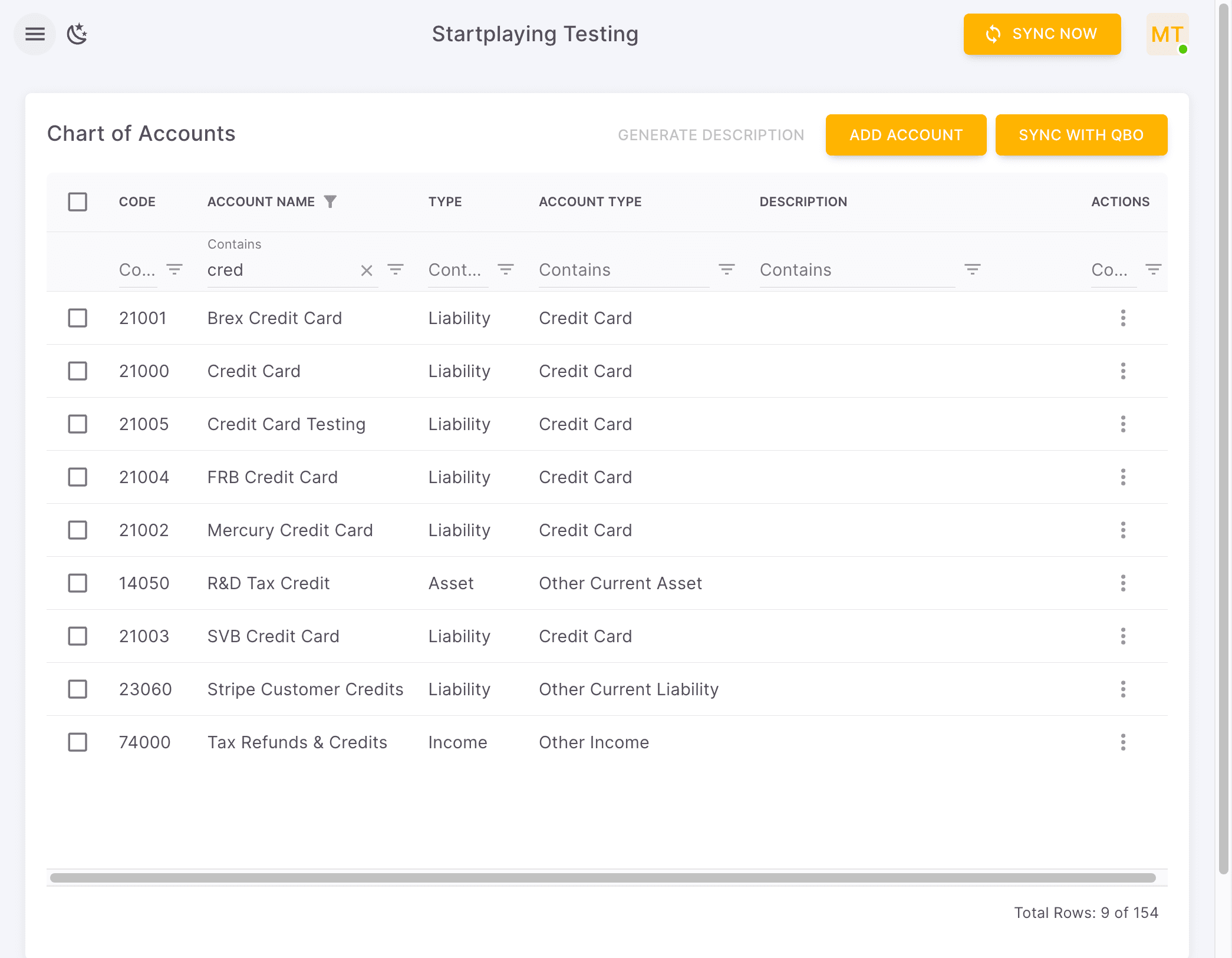This screenshot has width=1232, height=958.
Task: Click the Account Type column header
Action: 590,201
